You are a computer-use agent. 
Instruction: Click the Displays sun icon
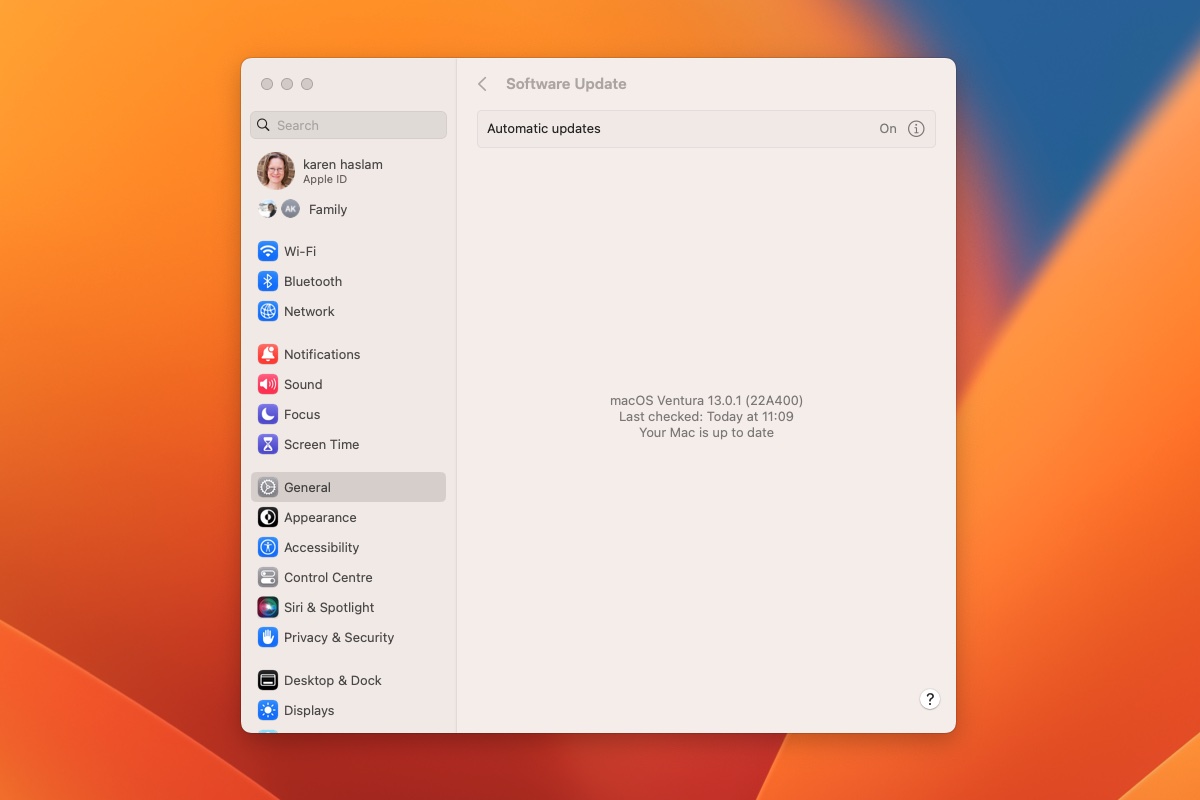point(267,710)
